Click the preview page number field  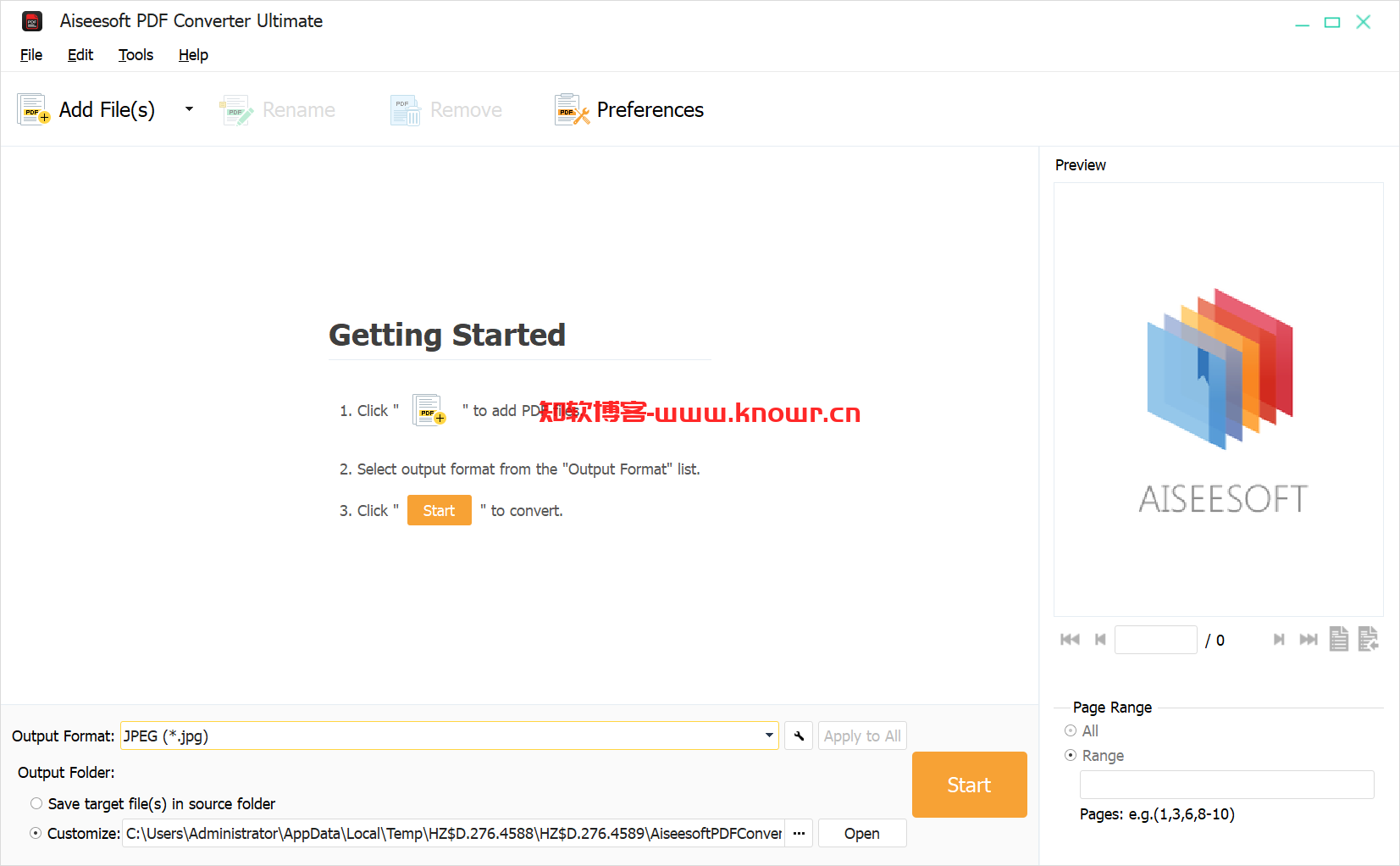1155,640
